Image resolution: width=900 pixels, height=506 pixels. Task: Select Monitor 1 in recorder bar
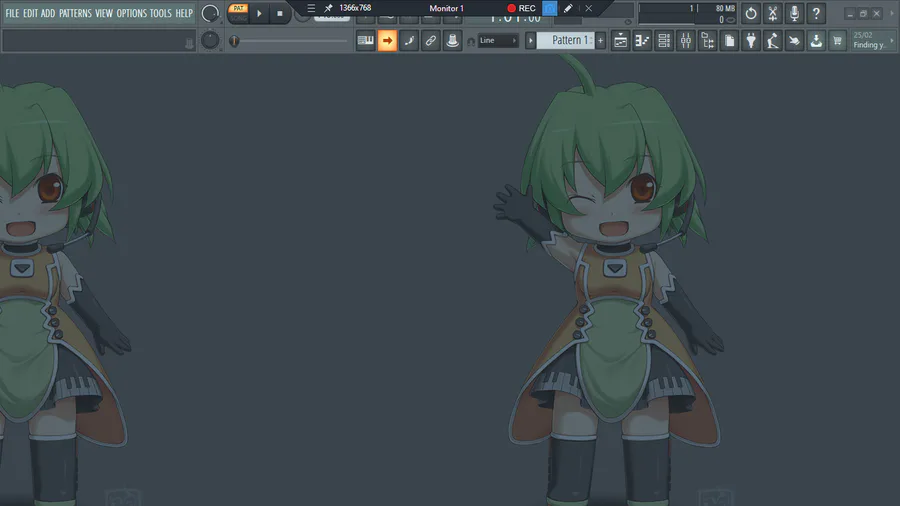click(x=447, y=8)
